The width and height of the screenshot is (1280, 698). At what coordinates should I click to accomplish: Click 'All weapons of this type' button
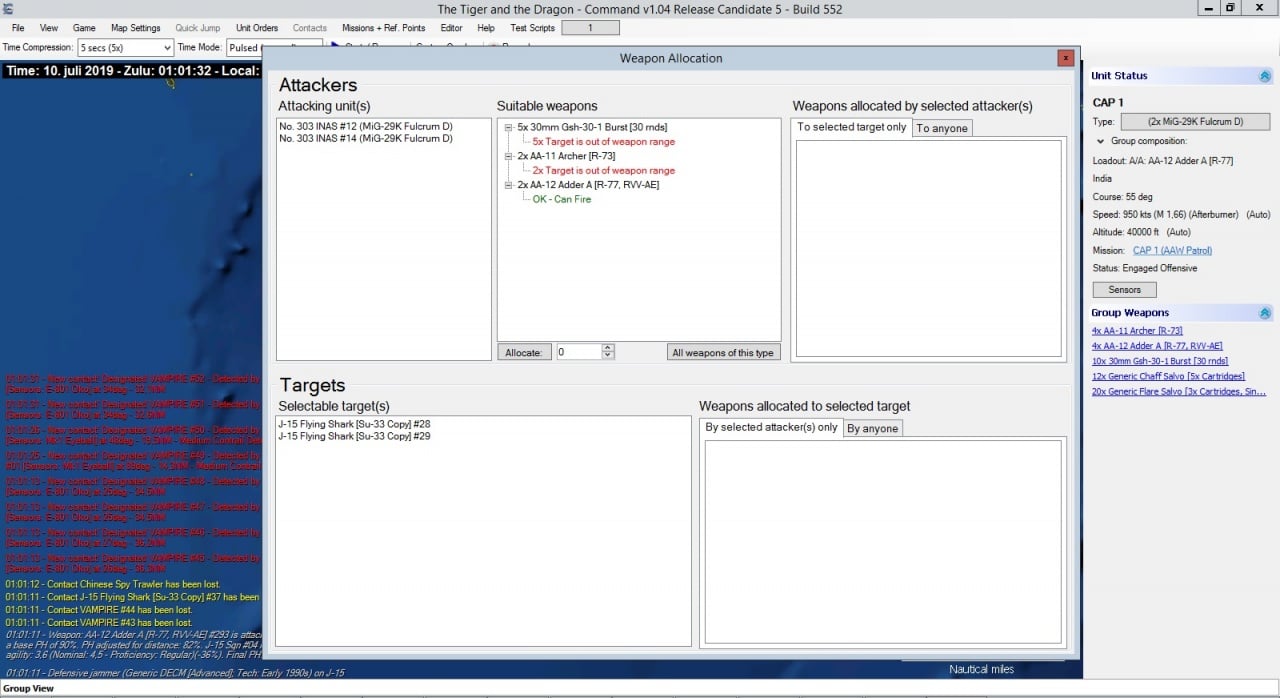click(x=723, y=352)
